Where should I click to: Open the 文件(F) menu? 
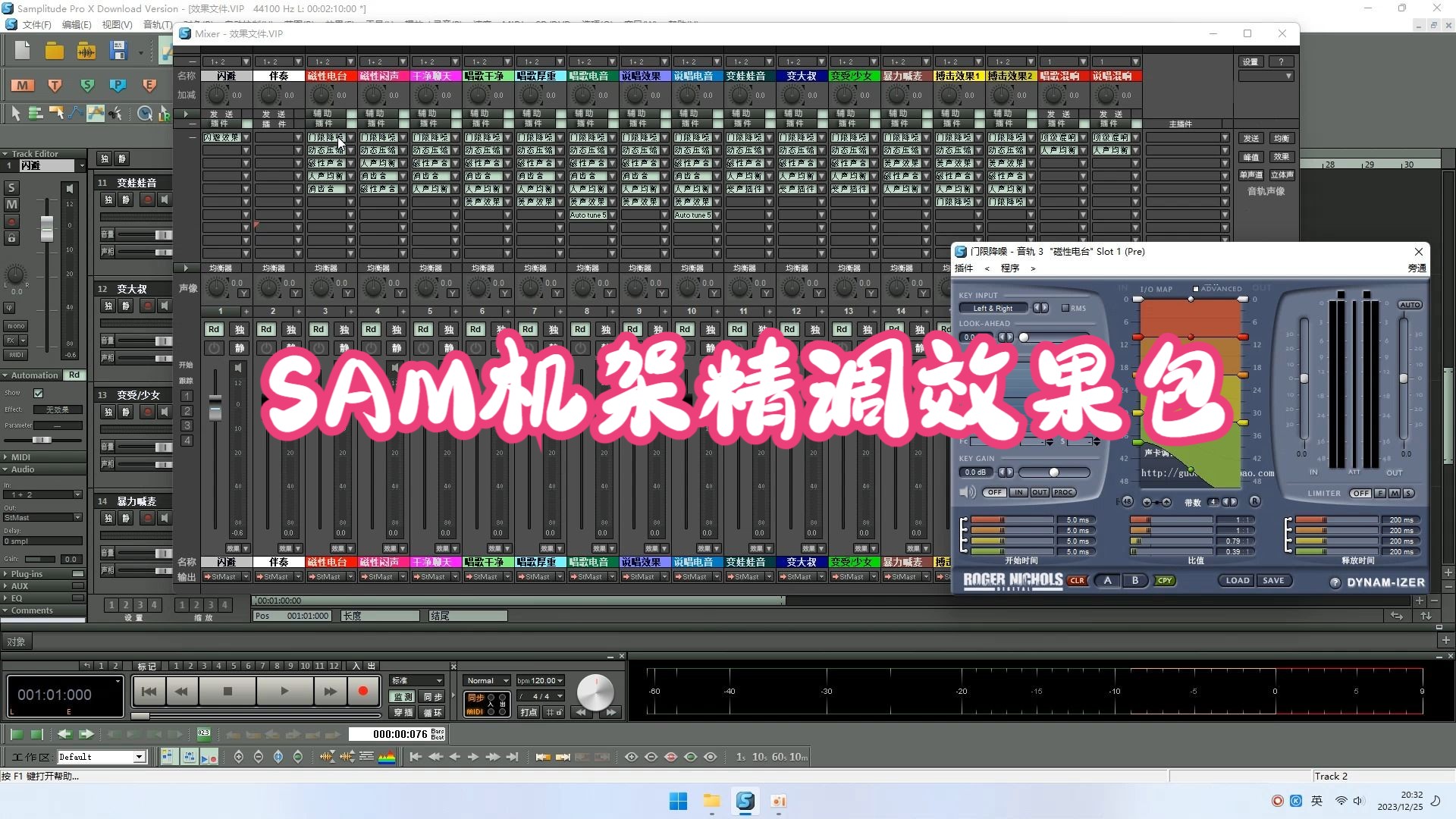click(x=36, y=24)
